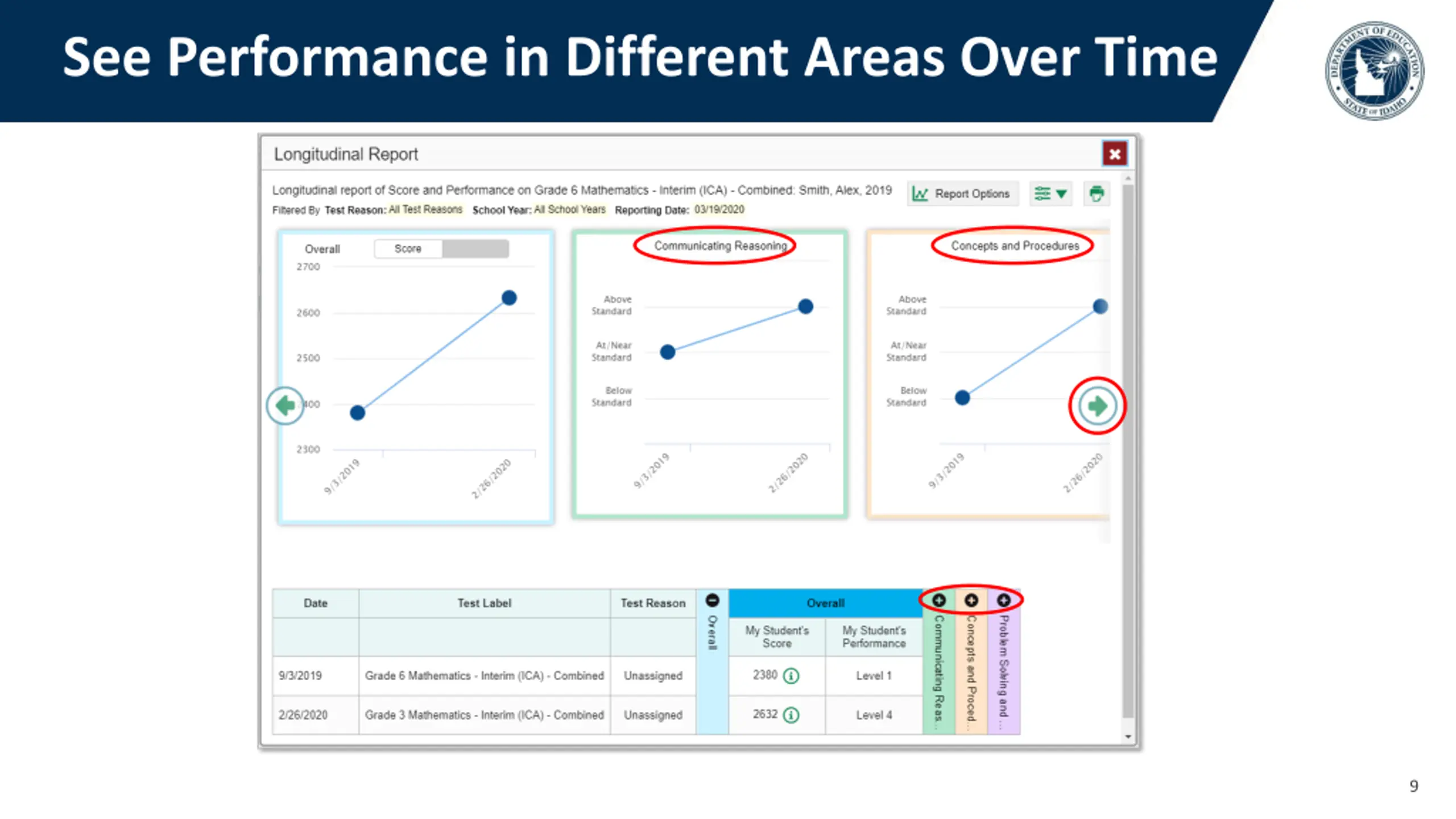Open Report Options
The width and height of the screenshot is (1456, 819).
point(962,194)
